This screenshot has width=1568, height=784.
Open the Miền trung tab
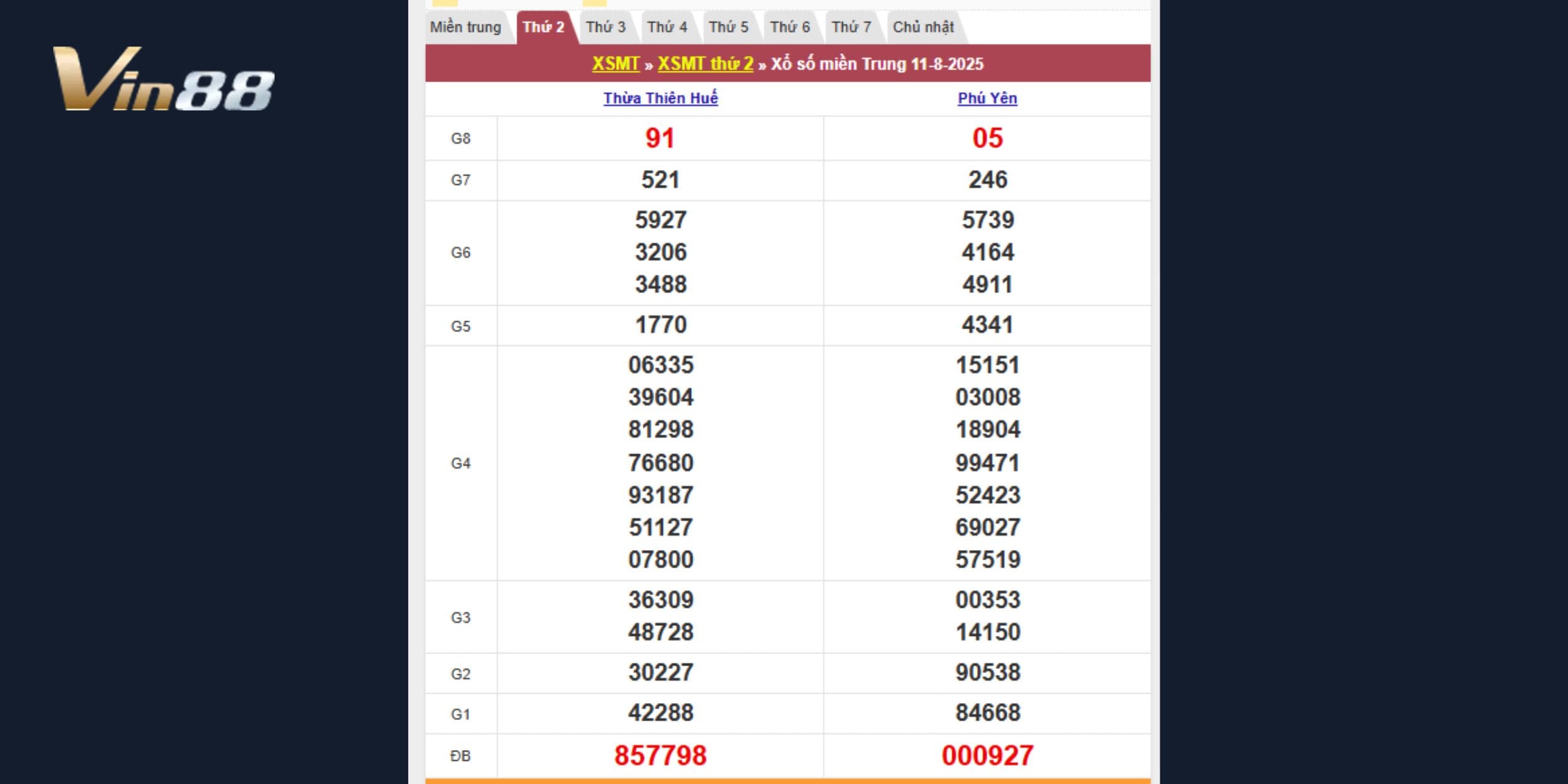(x=465, y=27)
